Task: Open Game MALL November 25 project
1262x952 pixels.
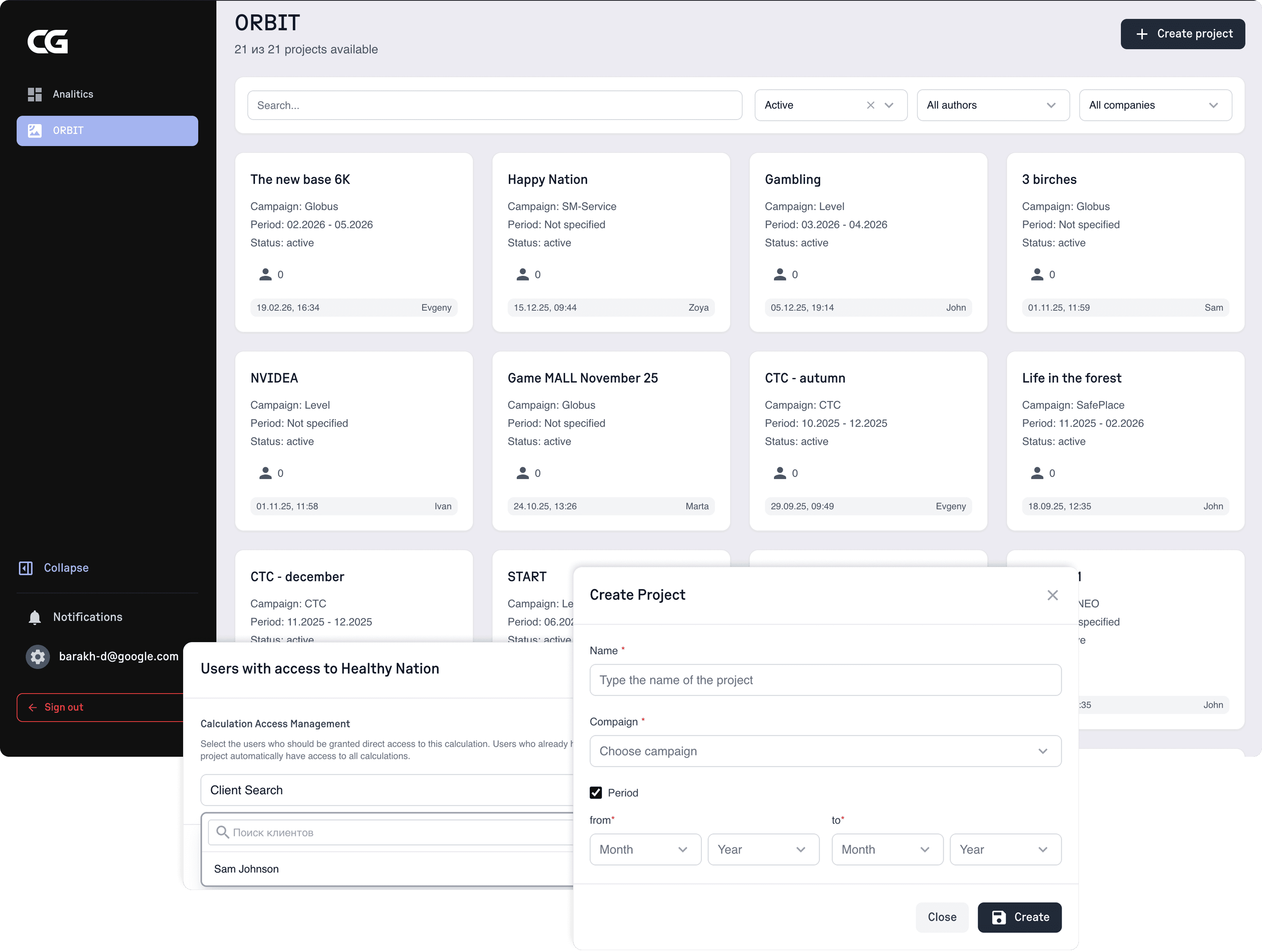Action: pyautogui.click(x=611, y=440)
